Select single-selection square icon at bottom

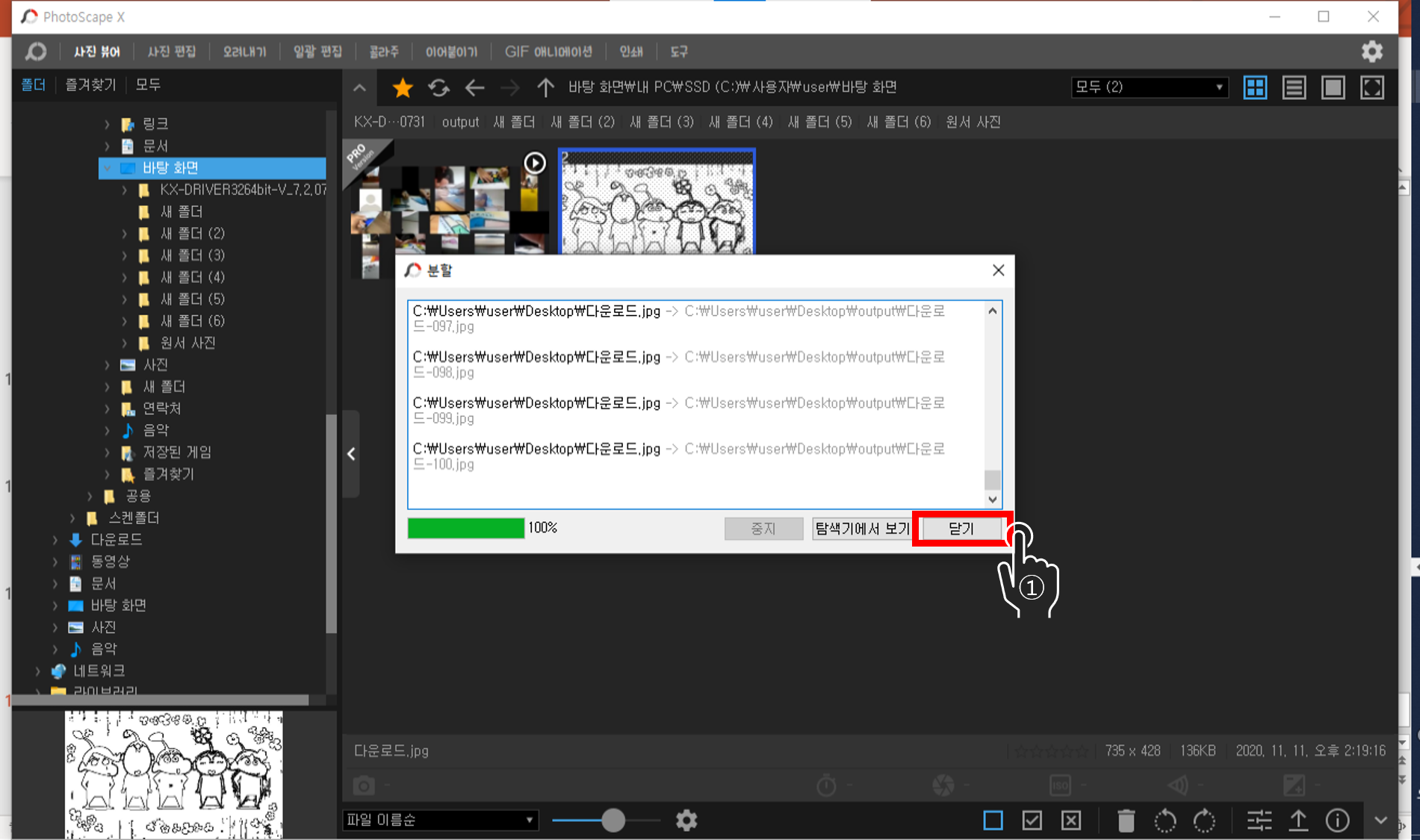pyautogui.click(x=993, y=821)
